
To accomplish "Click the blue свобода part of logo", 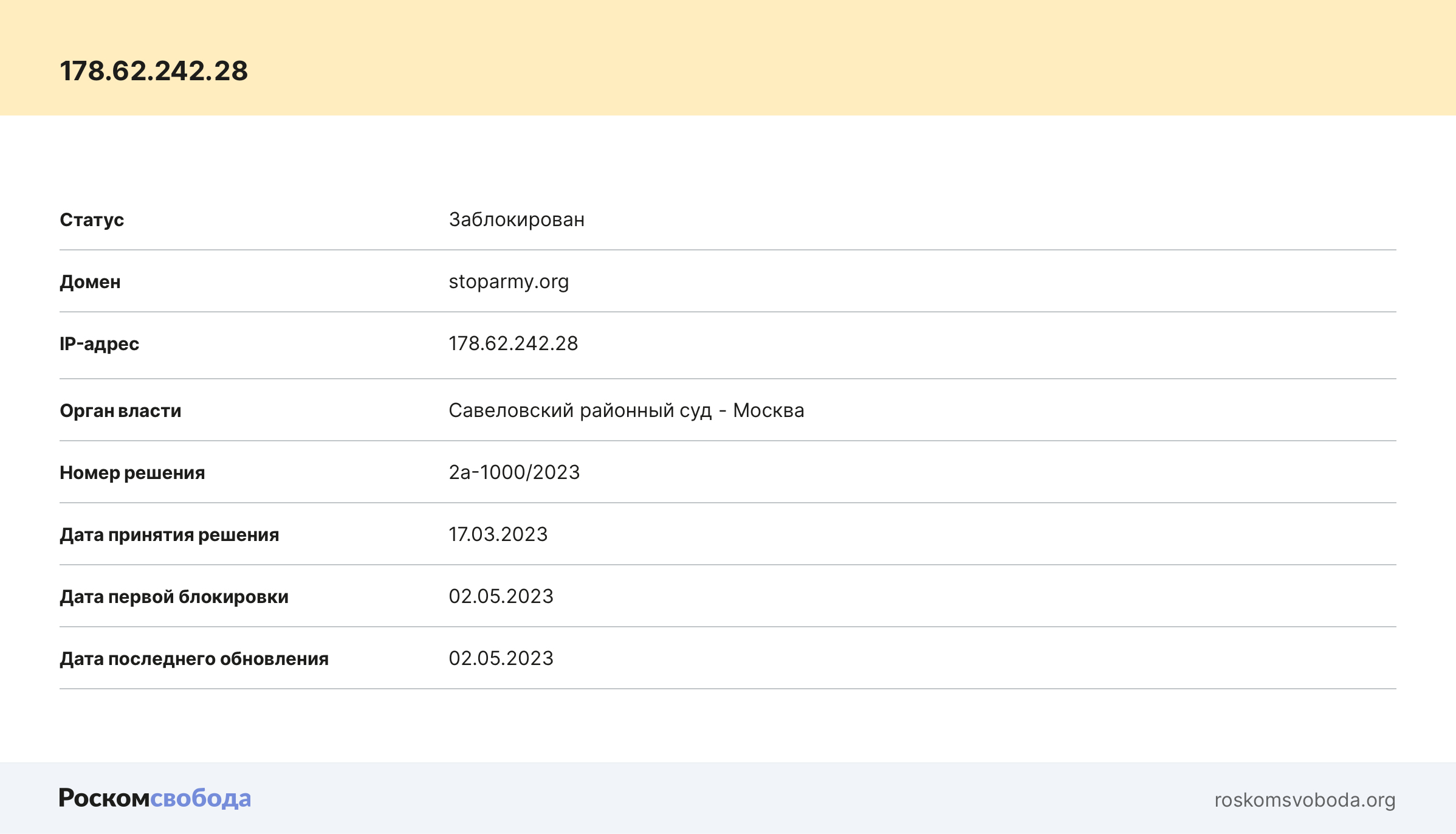I will 201,798.
